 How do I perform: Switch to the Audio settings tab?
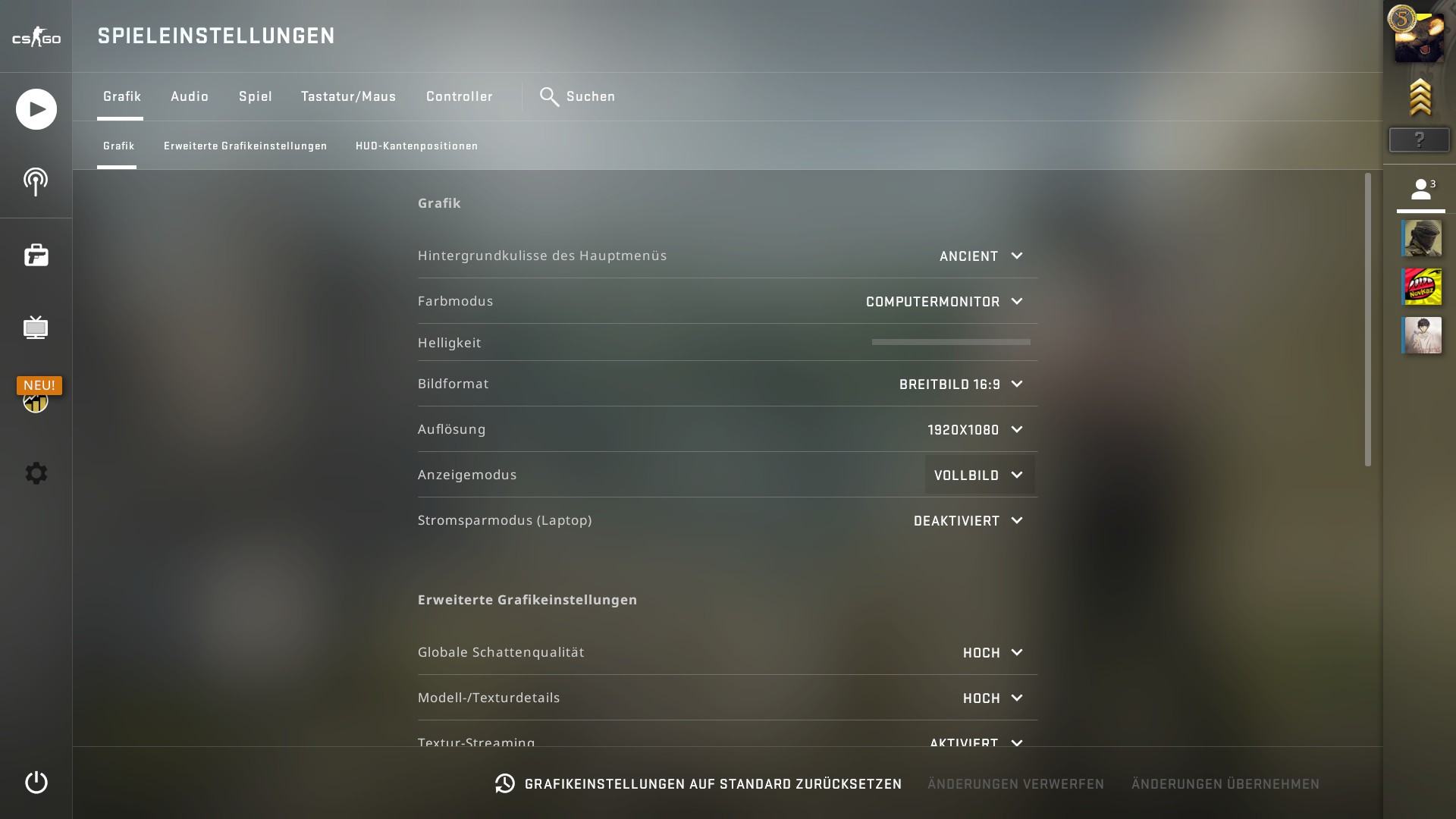190,97
